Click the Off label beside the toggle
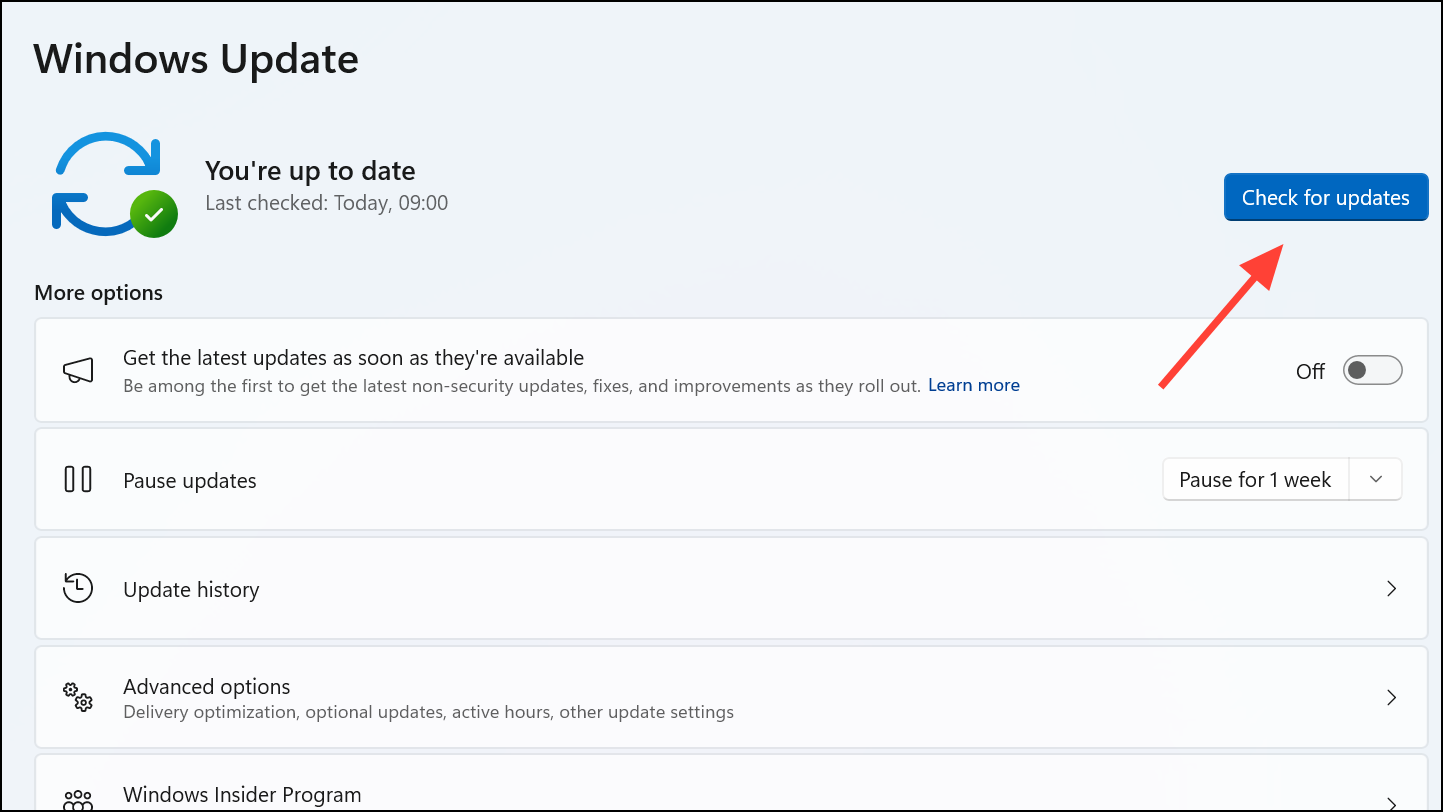The image size is (1443, 812). [x=1310, y=372]
